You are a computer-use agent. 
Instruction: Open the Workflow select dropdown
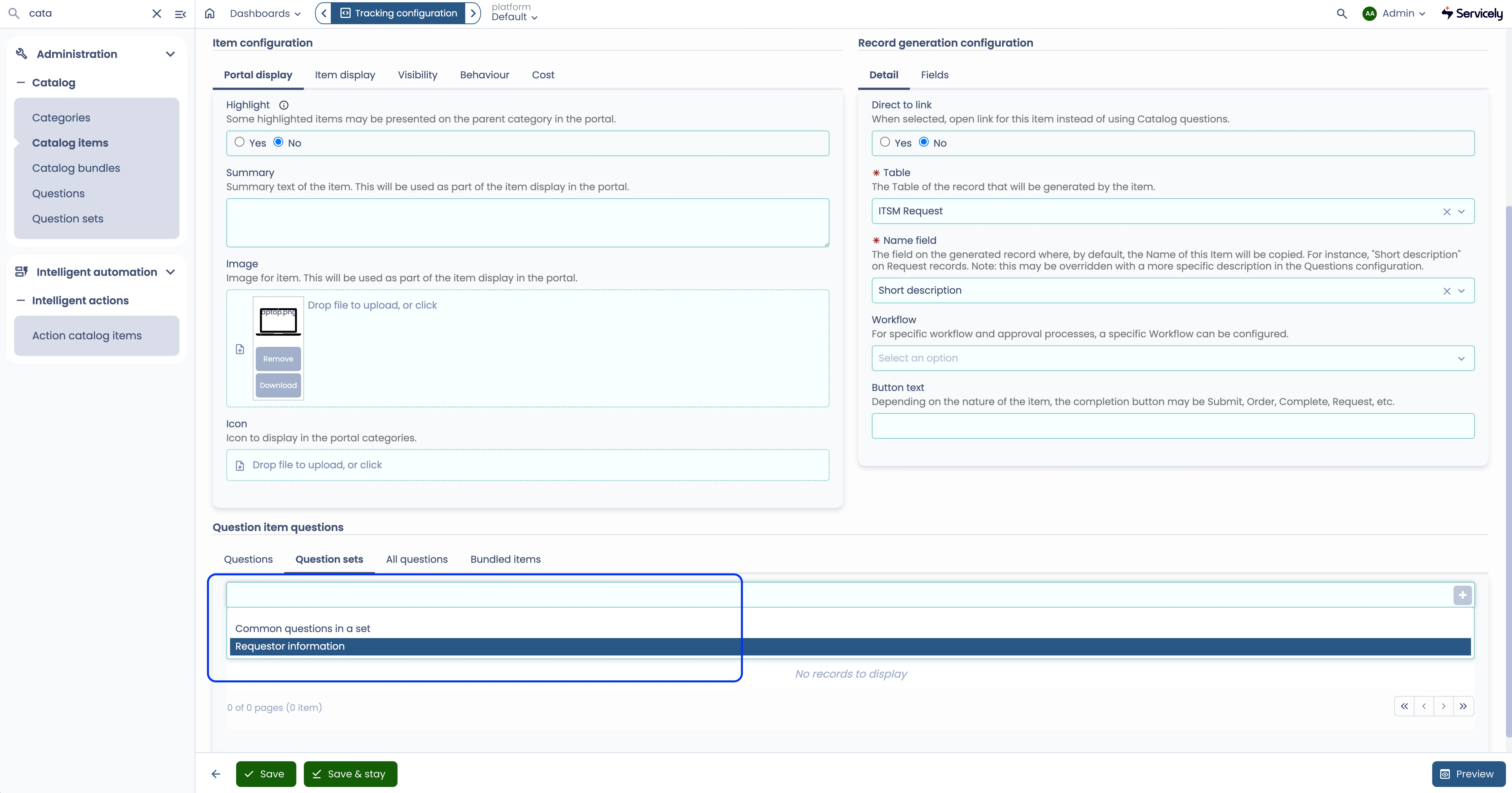[x=1173, y=358]
